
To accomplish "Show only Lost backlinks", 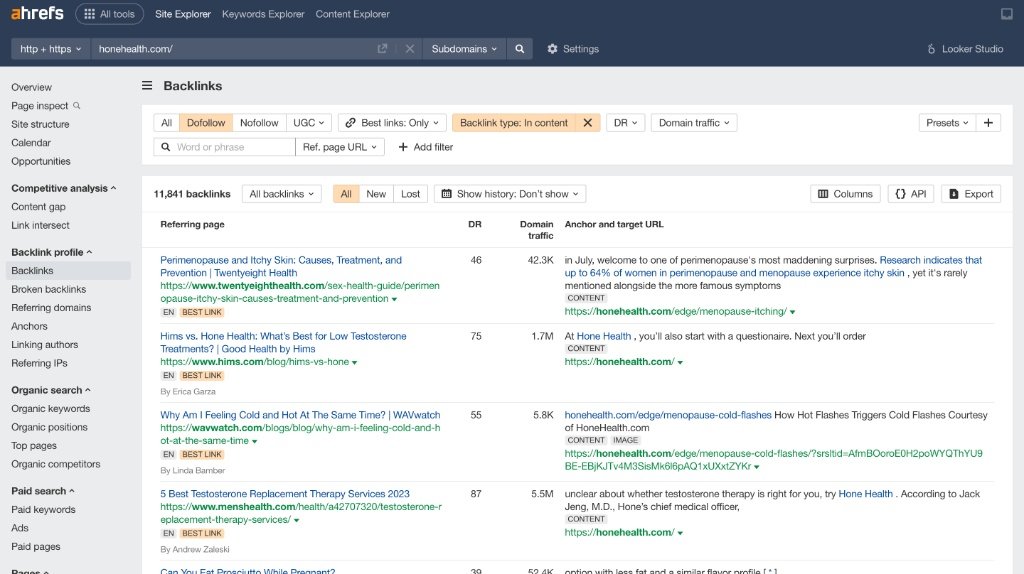I will point(410,194).
